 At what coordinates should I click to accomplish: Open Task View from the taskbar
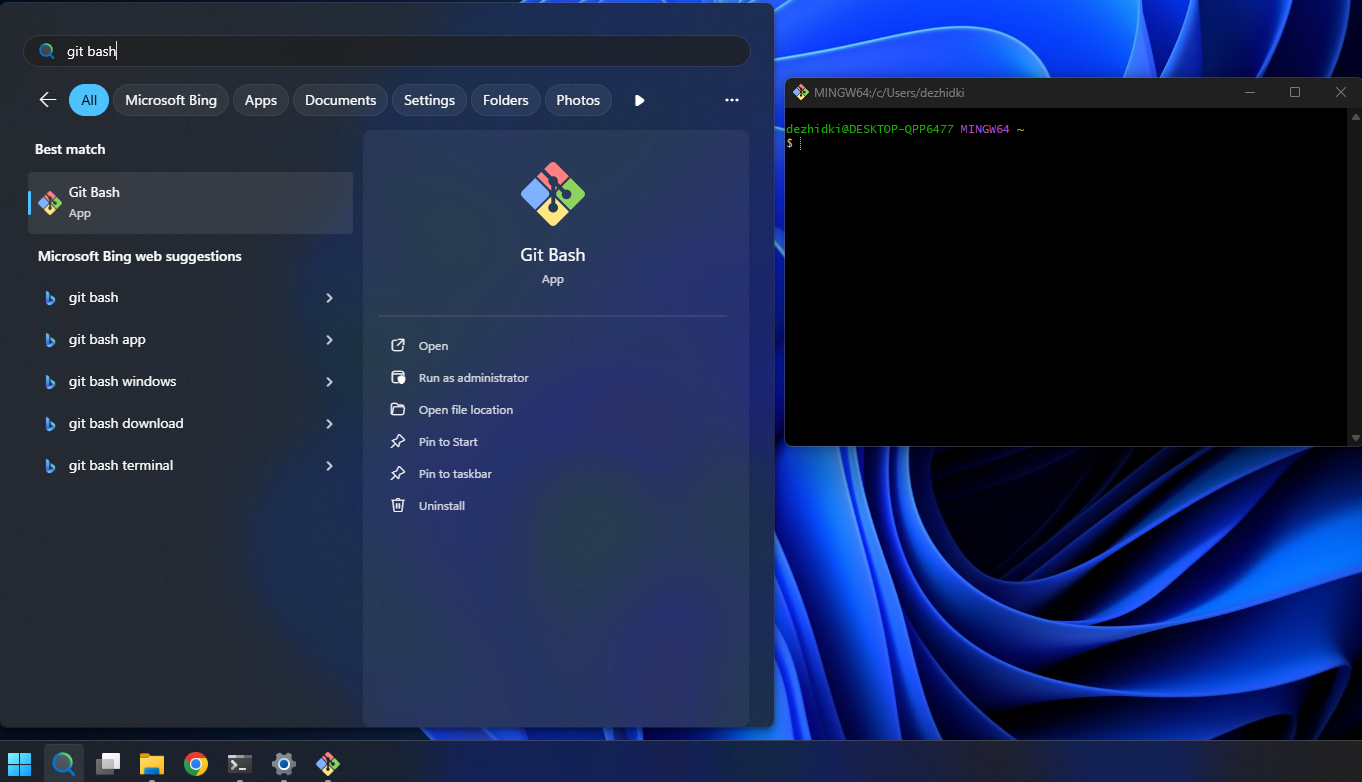tap(108, 764)
